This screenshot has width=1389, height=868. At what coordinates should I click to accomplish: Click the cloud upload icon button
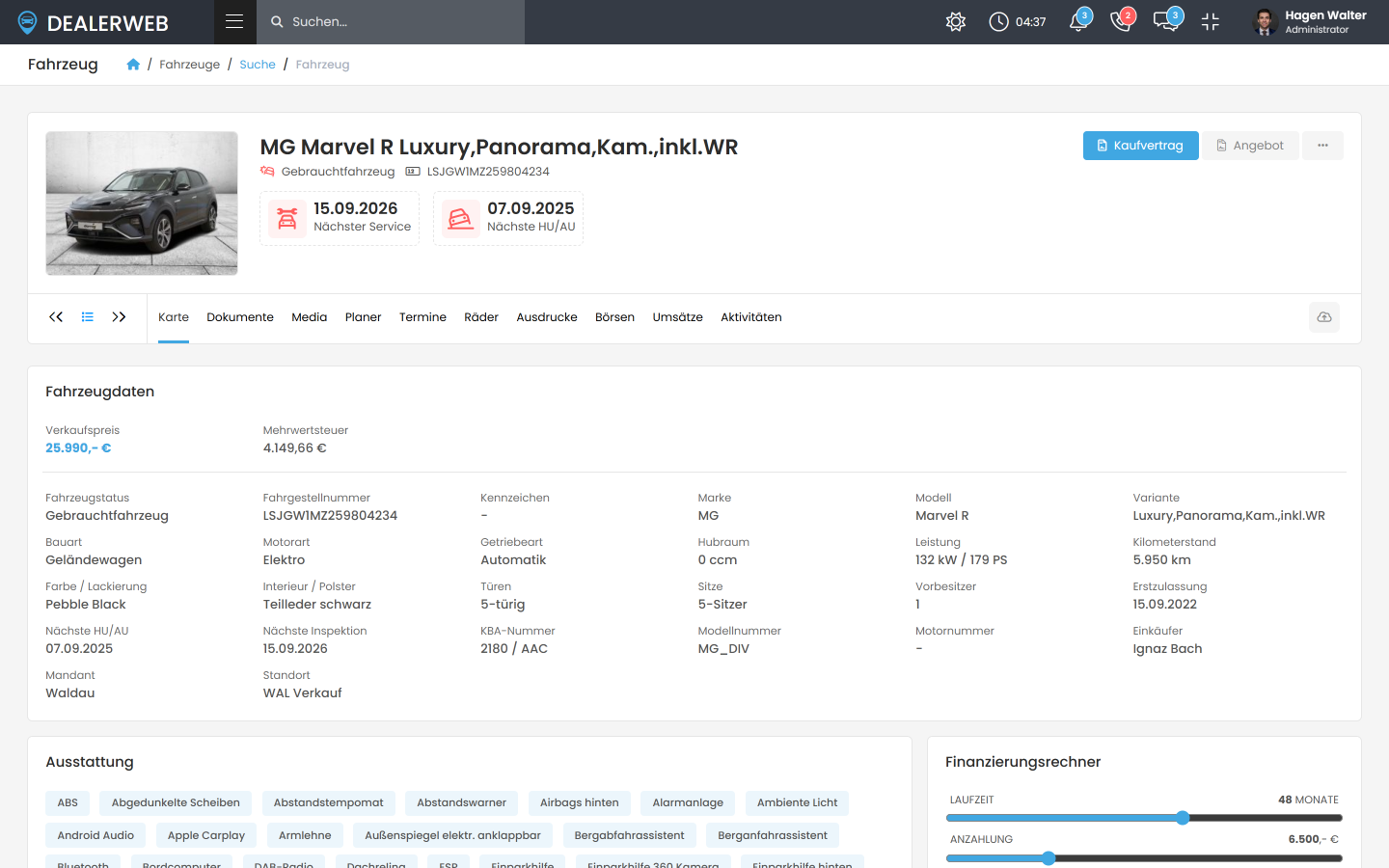(x=1324, y=317)
